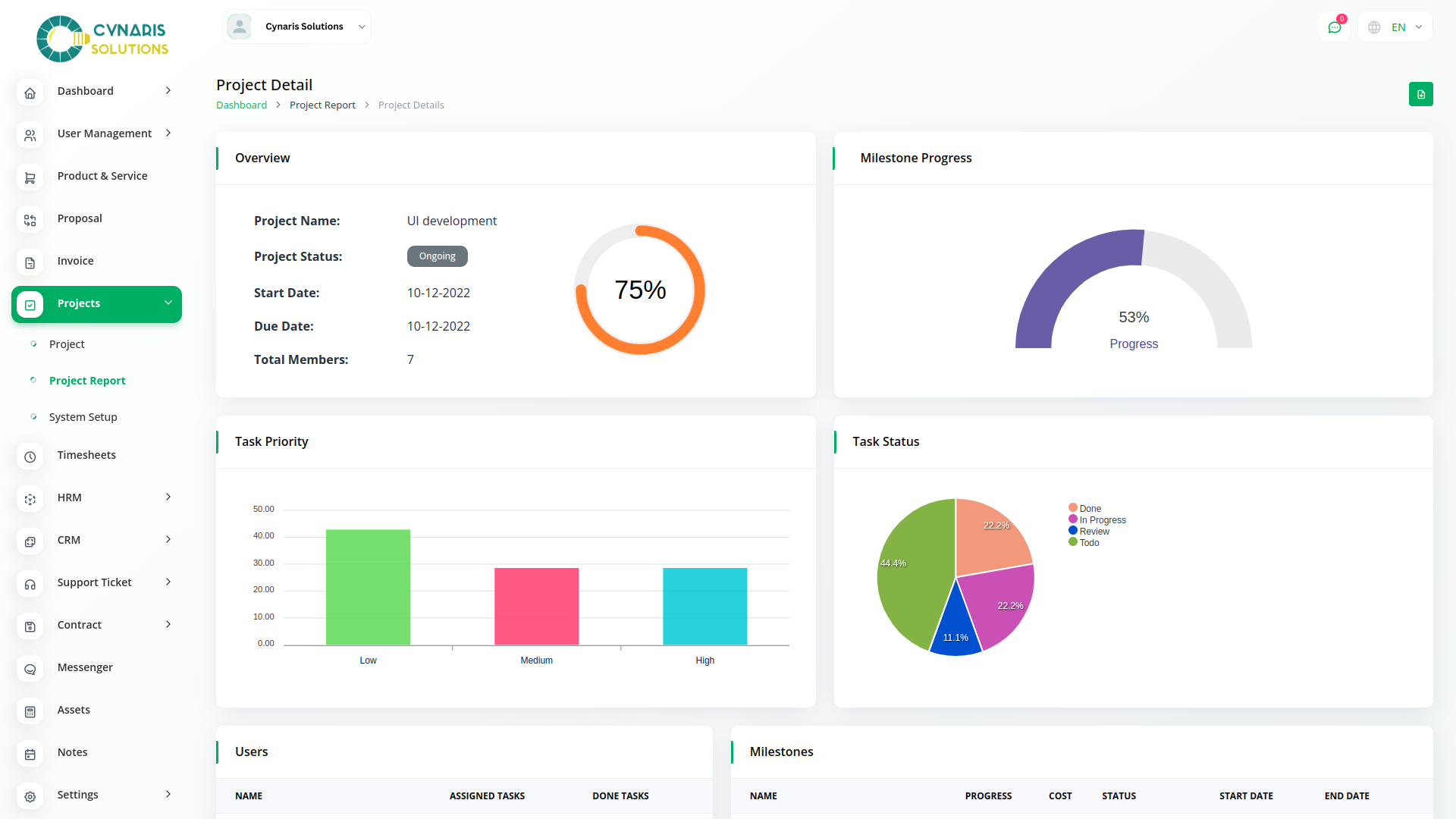Toggle the Done legend entry in Task Status
This screenshot has height=819, width=1456.
(x=1089, y=509)
